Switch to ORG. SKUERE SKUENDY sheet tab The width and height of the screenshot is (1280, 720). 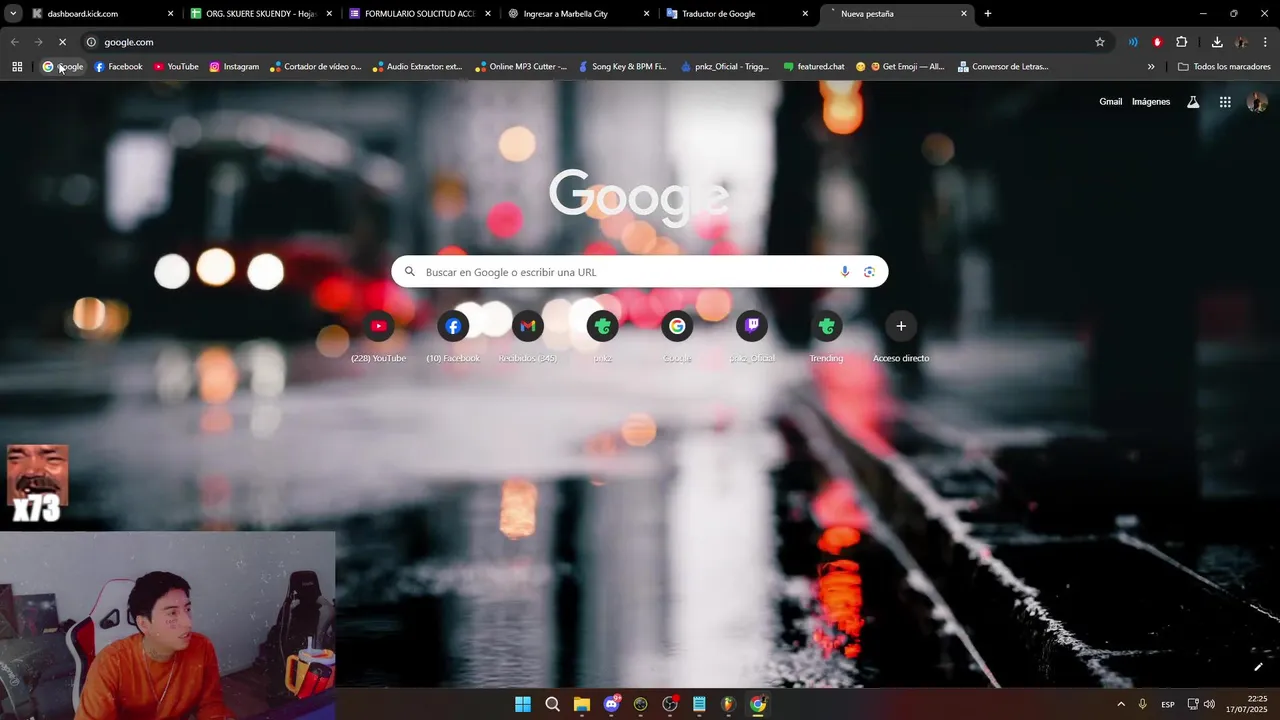pos(262,14)
